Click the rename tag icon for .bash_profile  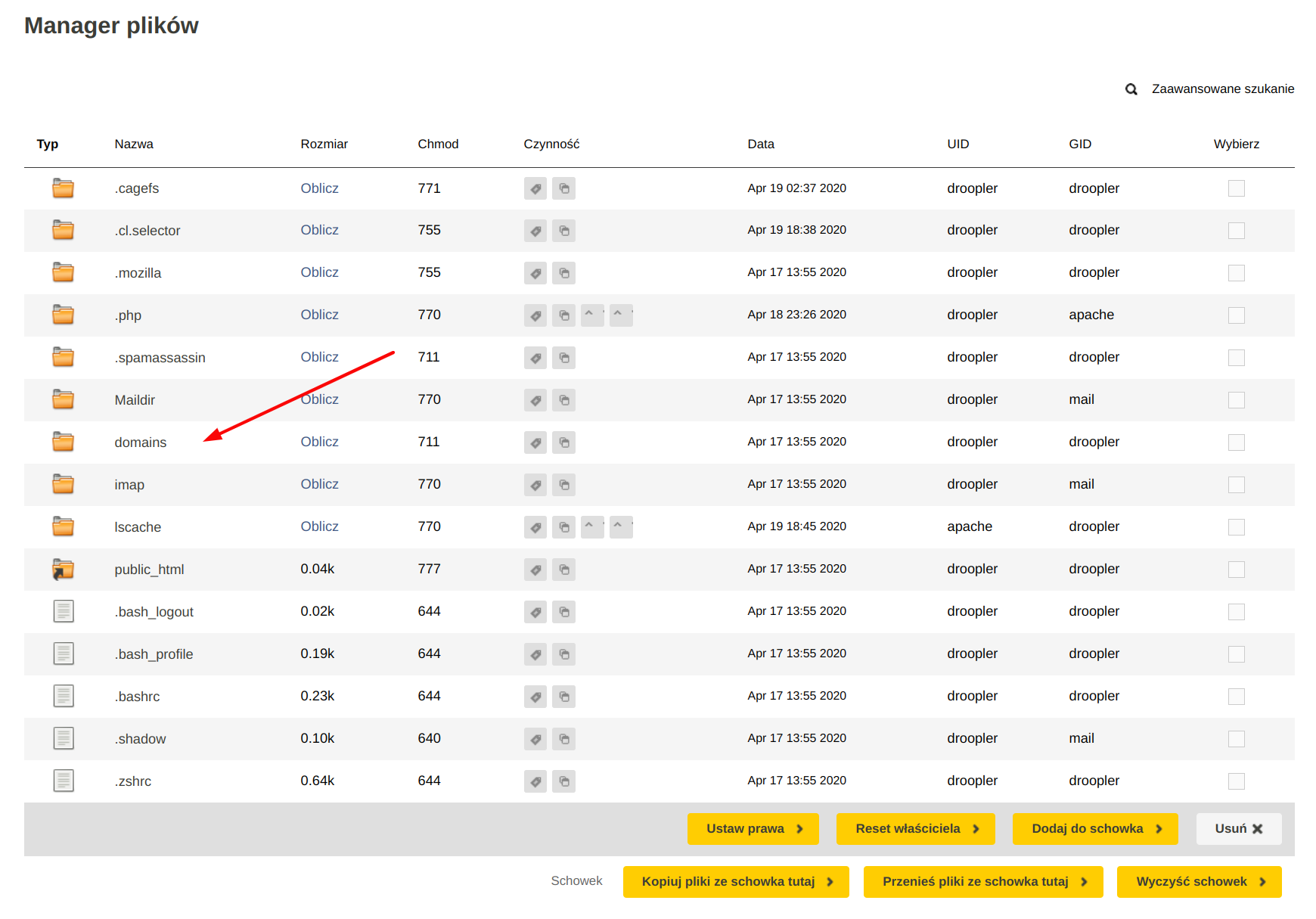click(x=535, y=654)
